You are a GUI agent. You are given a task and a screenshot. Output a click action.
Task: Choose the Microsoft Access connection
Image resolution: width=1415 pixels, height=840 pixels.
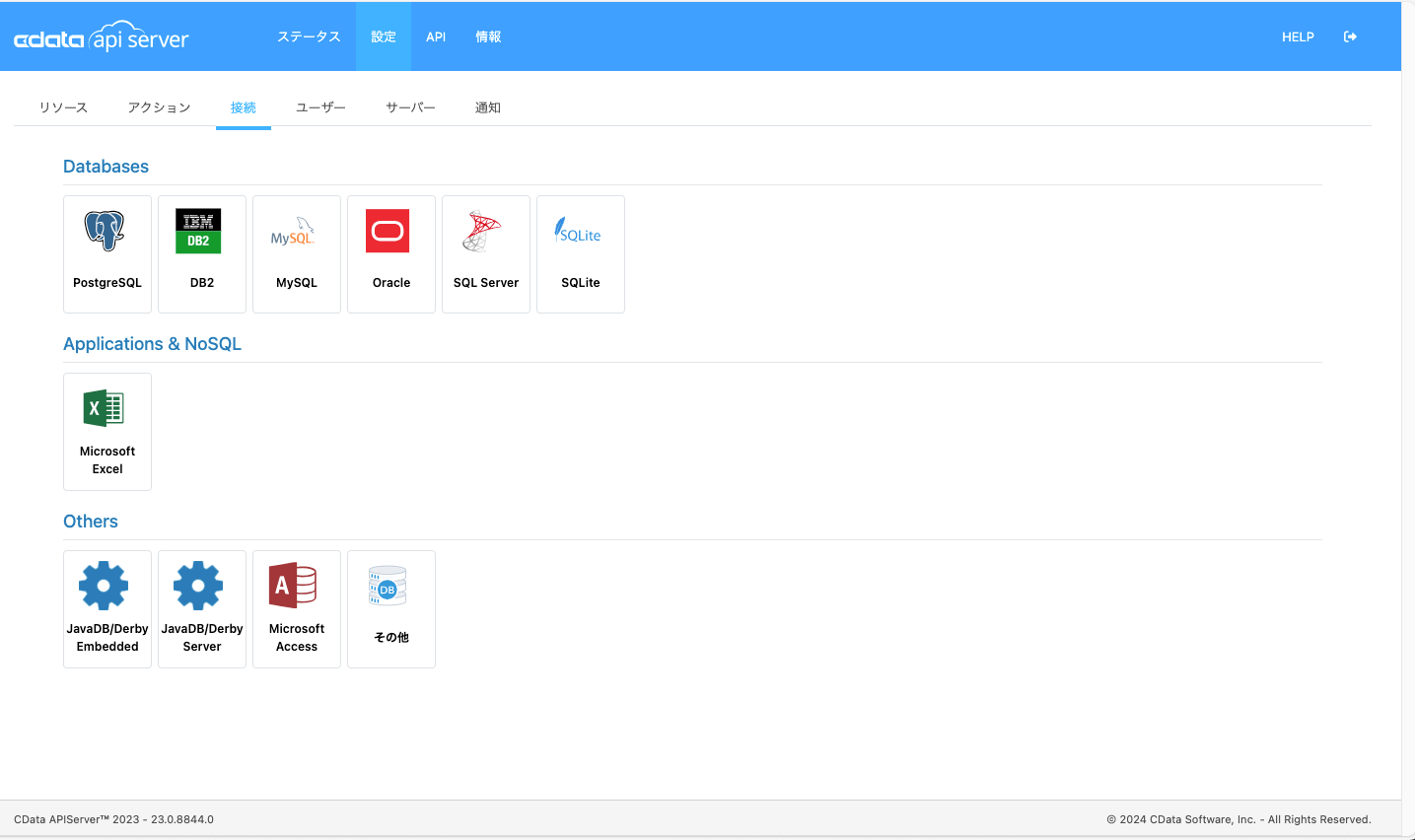297,609
